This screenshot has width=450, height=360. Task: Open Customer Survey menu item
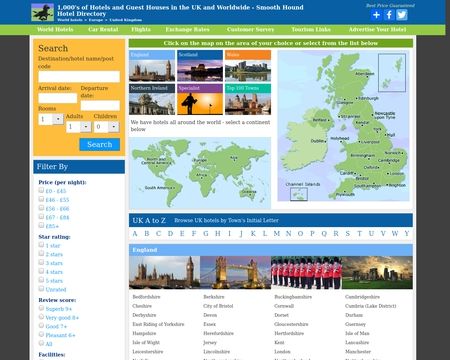251,29
